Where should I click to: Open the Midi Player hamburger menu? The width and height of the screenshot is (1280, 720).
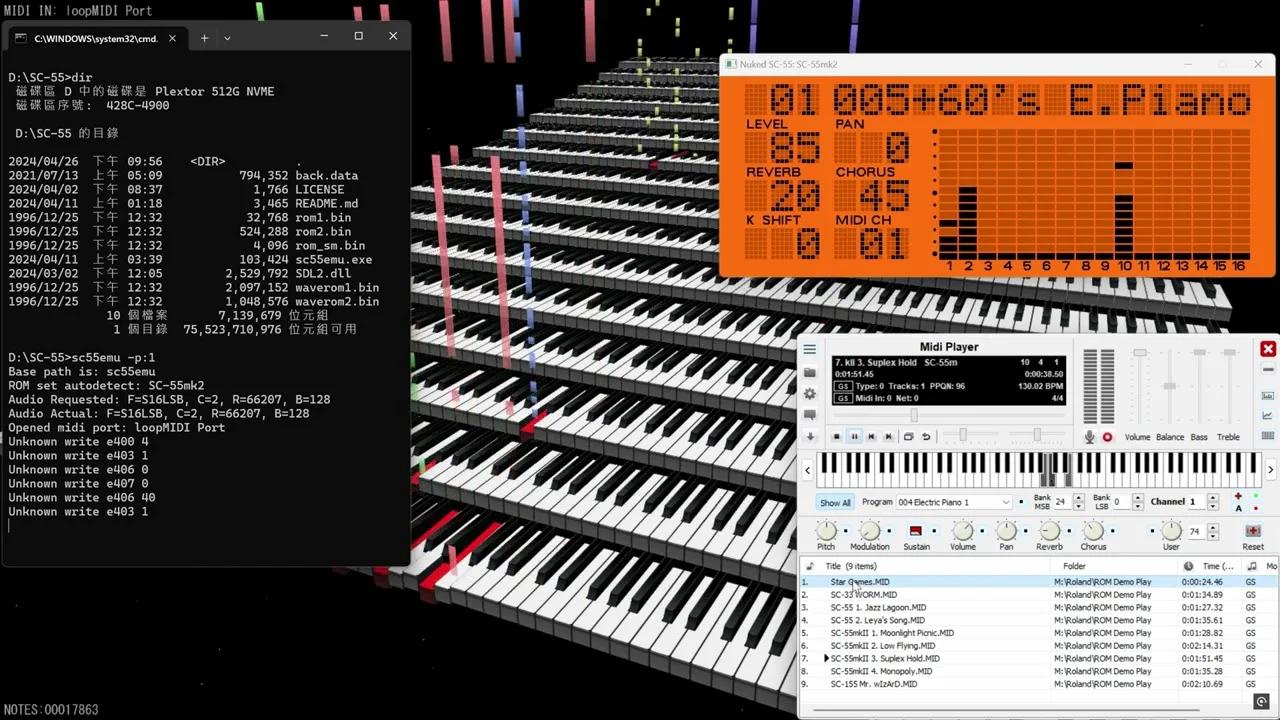(810, 349)
